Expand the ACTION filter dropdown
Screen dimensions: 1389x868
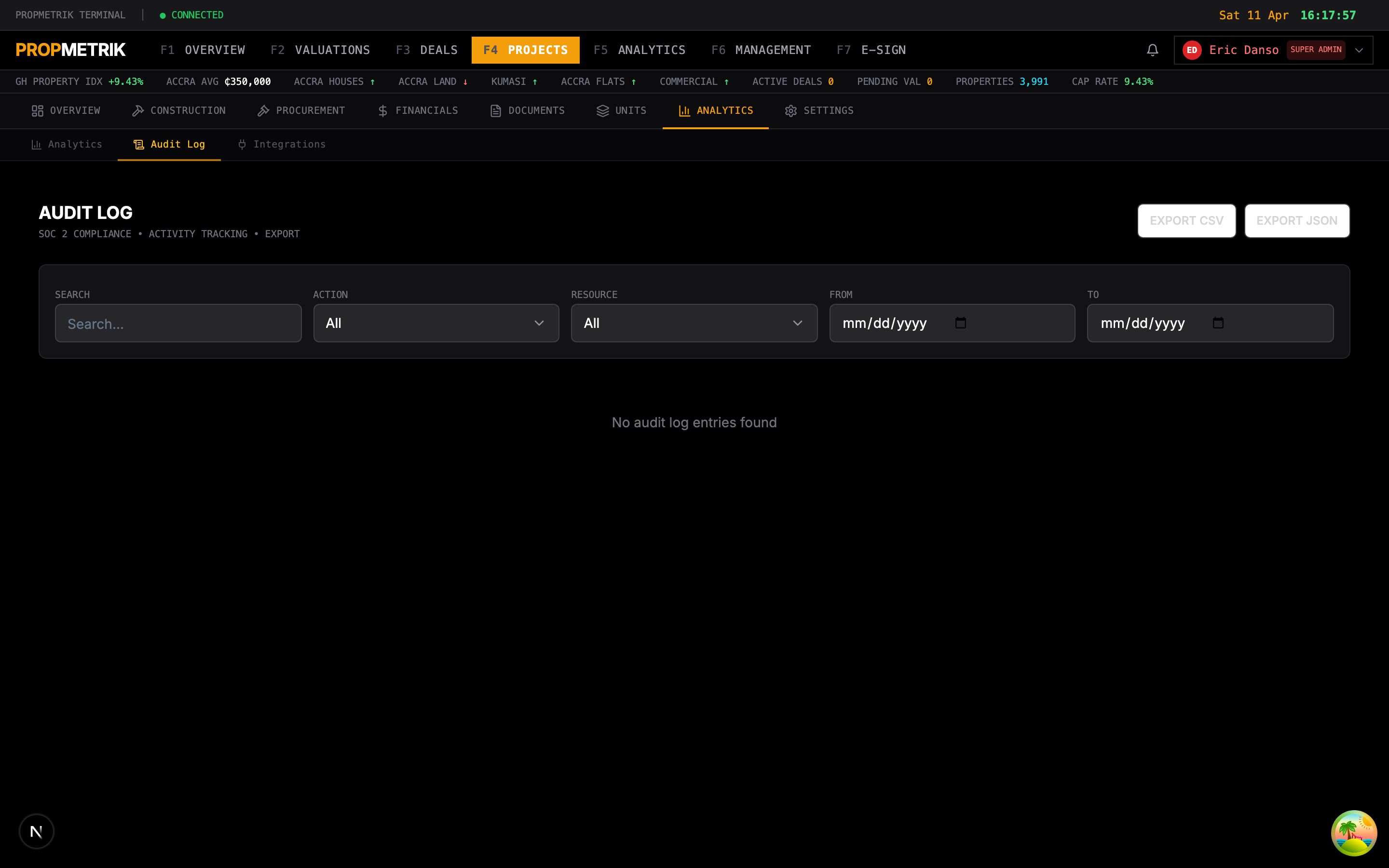(436, 323)
